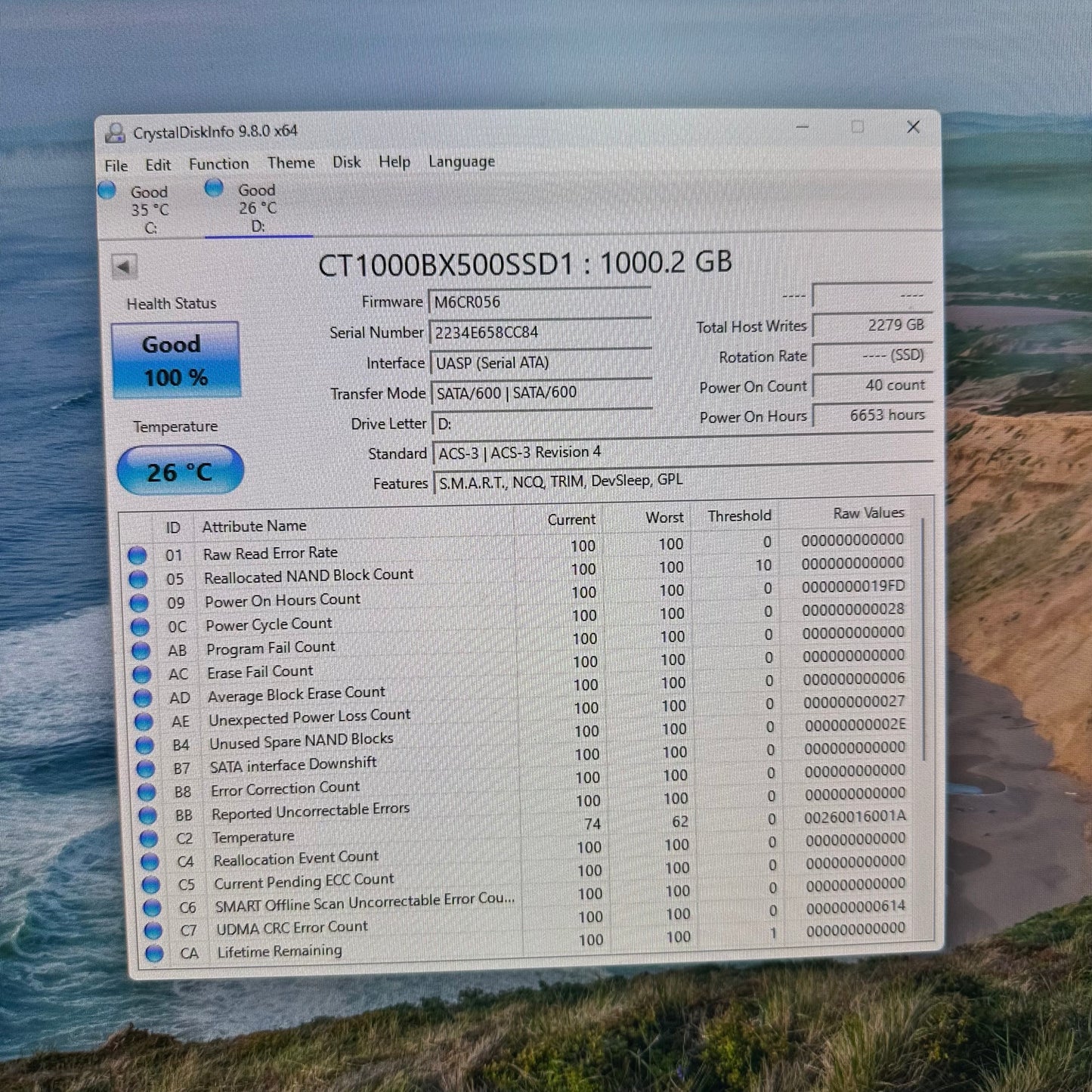Click raw value 00260016001A in Temperature row

click(x=855, y=816)
